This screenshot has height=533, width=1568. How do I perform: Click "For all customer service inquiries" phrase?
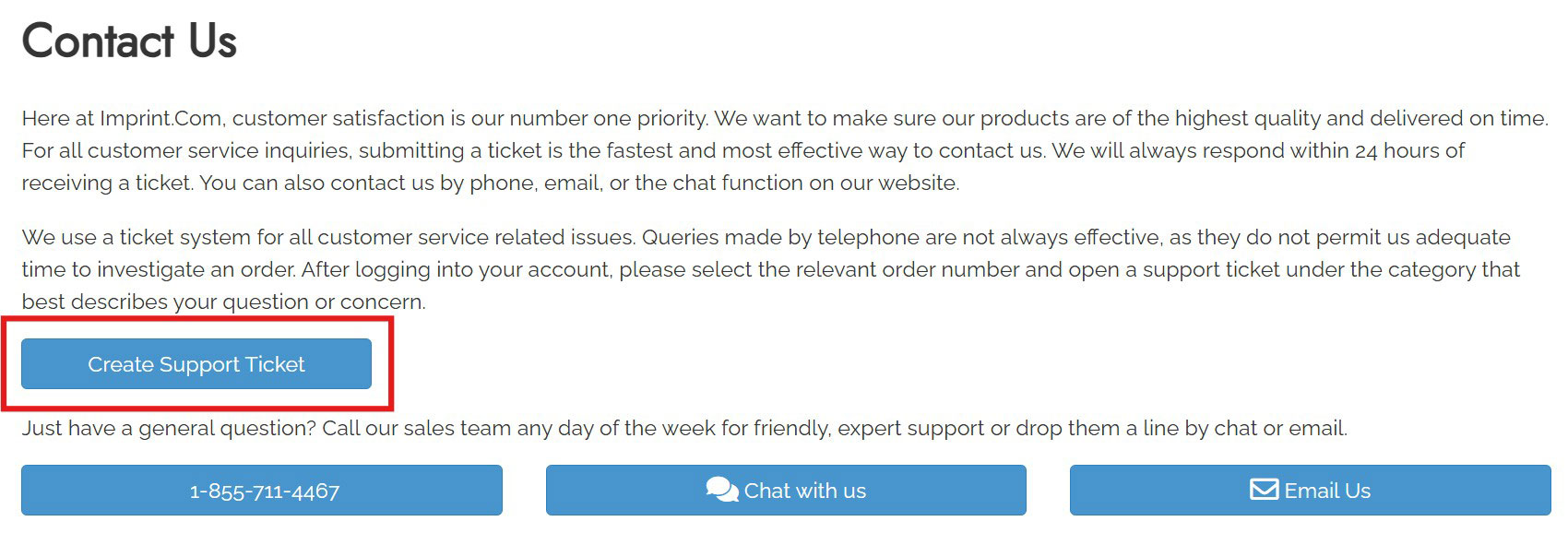(x=184, y=151)
